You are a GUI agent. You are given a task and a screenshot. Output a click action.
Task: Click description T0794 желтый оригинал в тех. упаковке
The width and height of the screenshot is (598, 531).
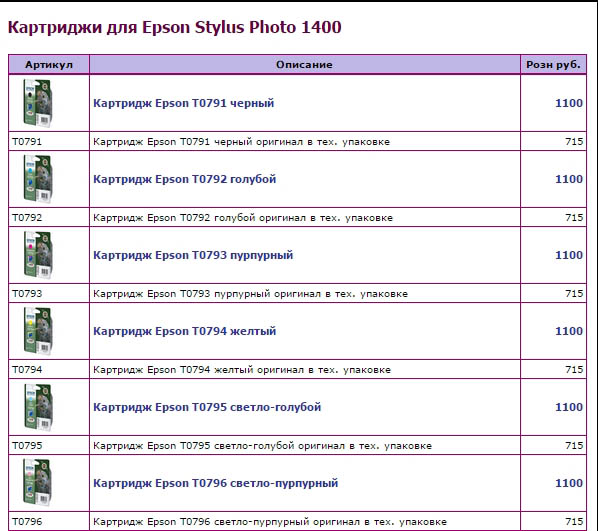pyautogui.click(x=242, y=370)
